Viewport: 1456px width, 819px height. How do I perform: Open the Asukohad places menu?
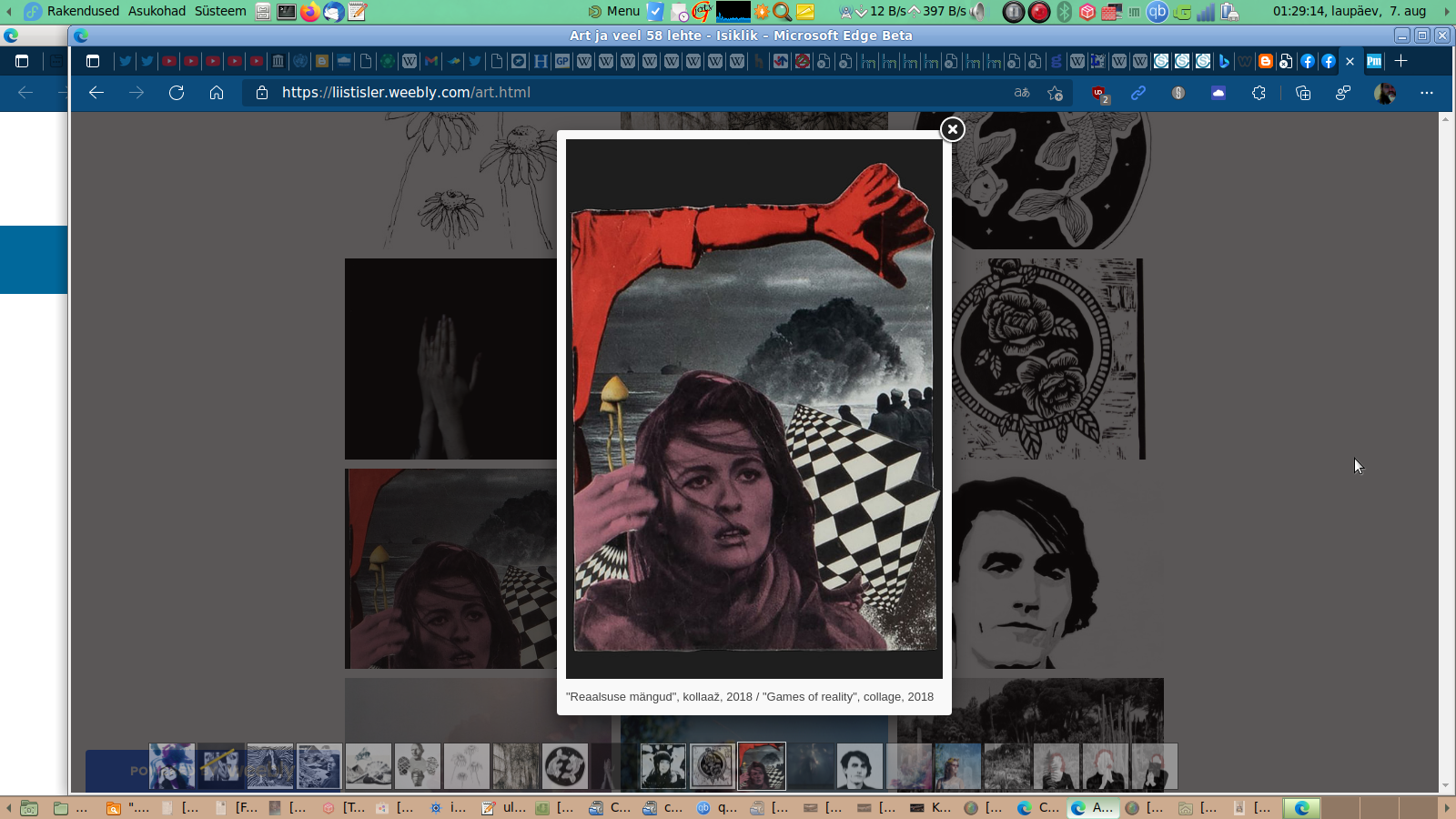tap(157, 11)
